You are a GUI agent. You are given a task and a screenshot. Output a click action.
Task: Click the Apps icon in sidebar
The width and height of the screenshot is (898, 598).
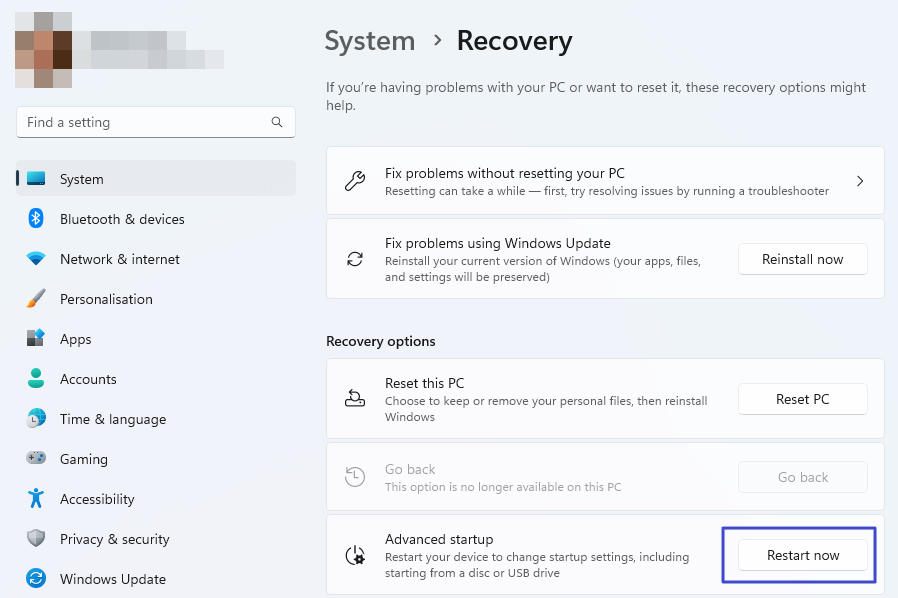[36, 339]
